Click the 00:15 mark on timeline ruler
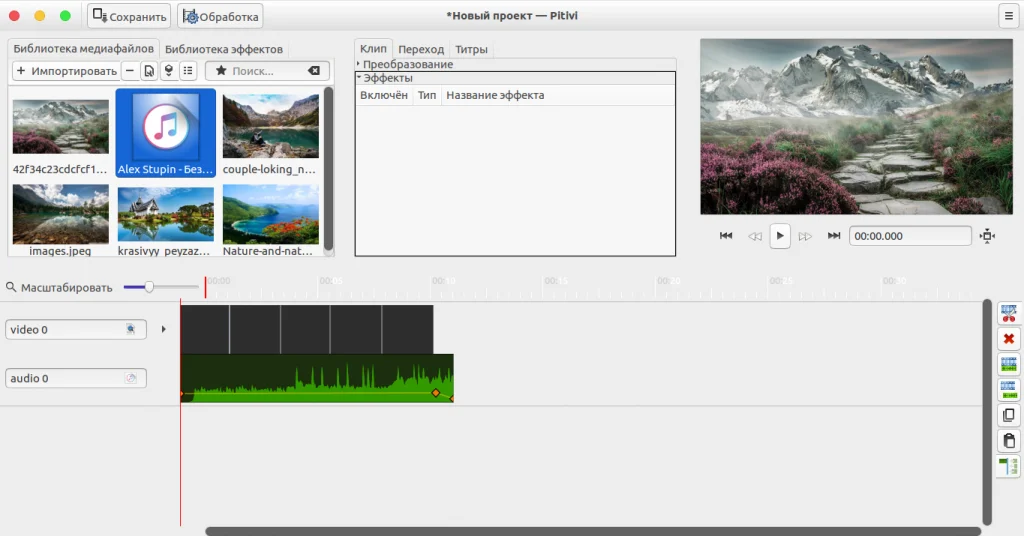This screenshot has width=1024, height=536. (x=556, y=281)
